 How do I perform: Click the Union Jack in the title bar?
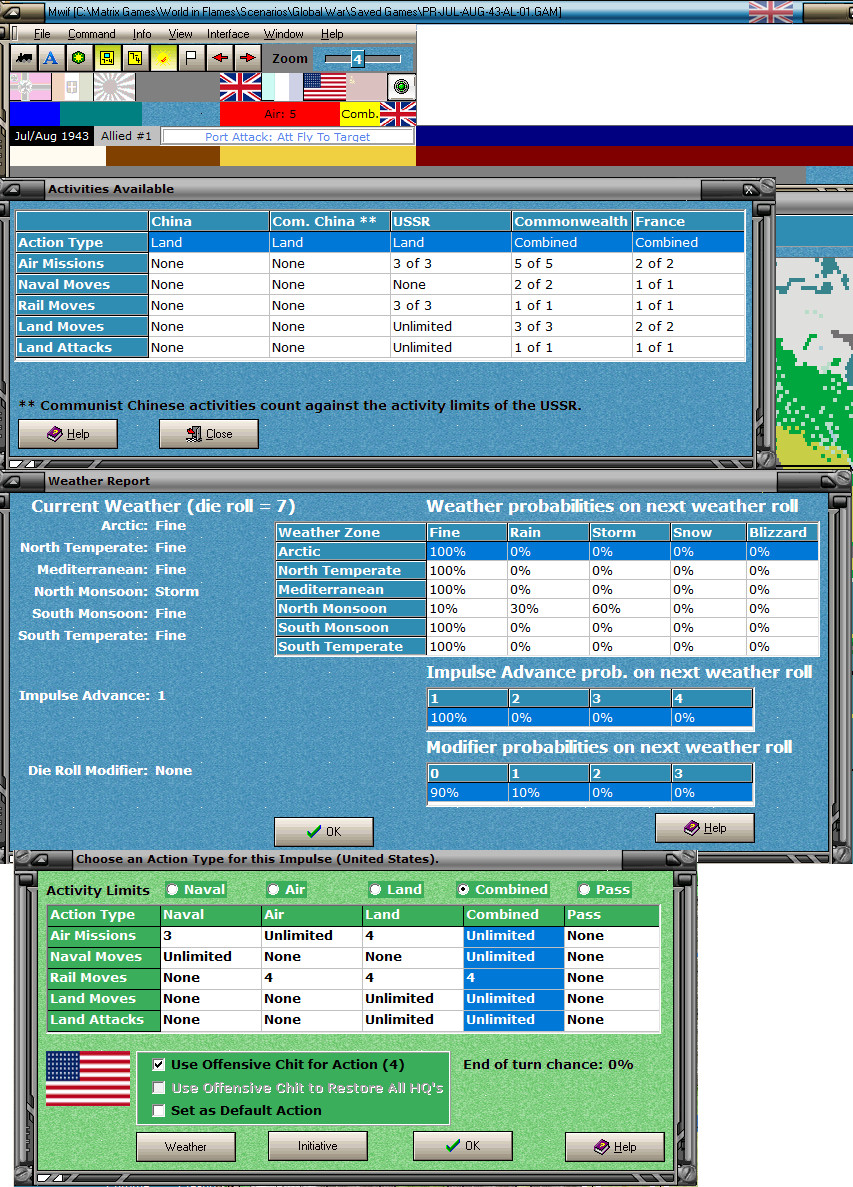(771, 11)
